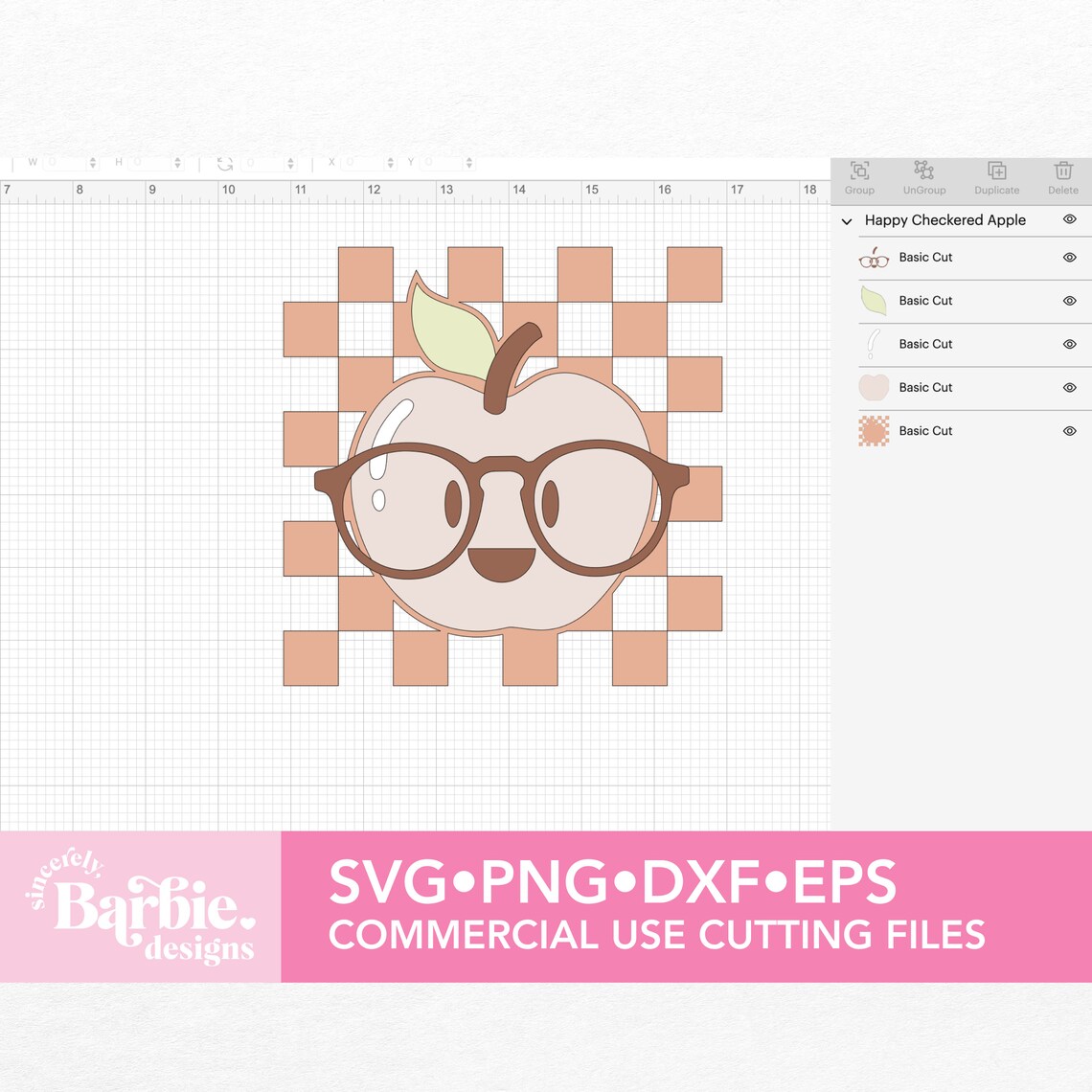Click the Width stepper up arrow
1092x1092 pixels.
tap(92, 158)
